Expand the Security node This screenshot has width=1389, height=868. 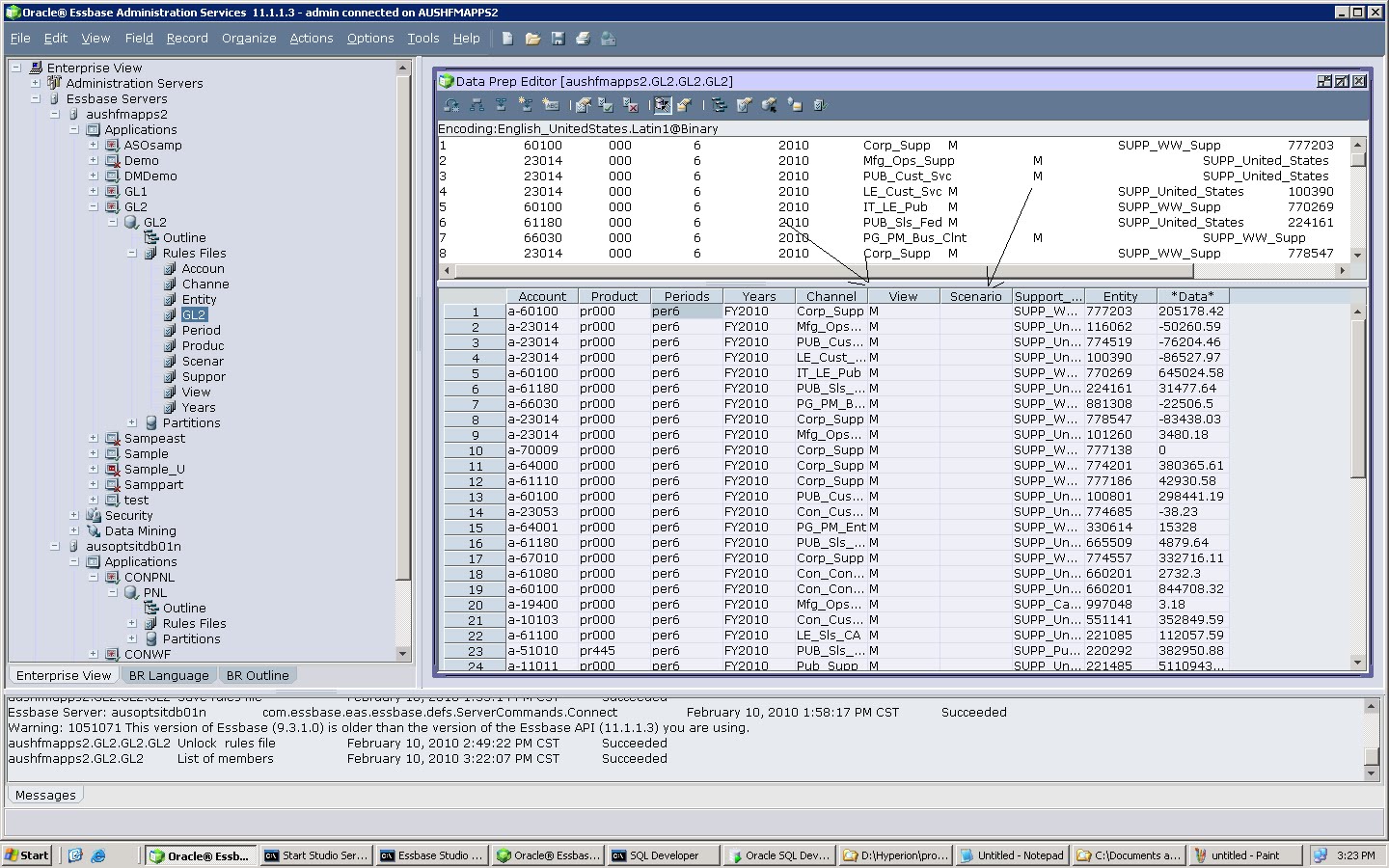pos(74,515)
